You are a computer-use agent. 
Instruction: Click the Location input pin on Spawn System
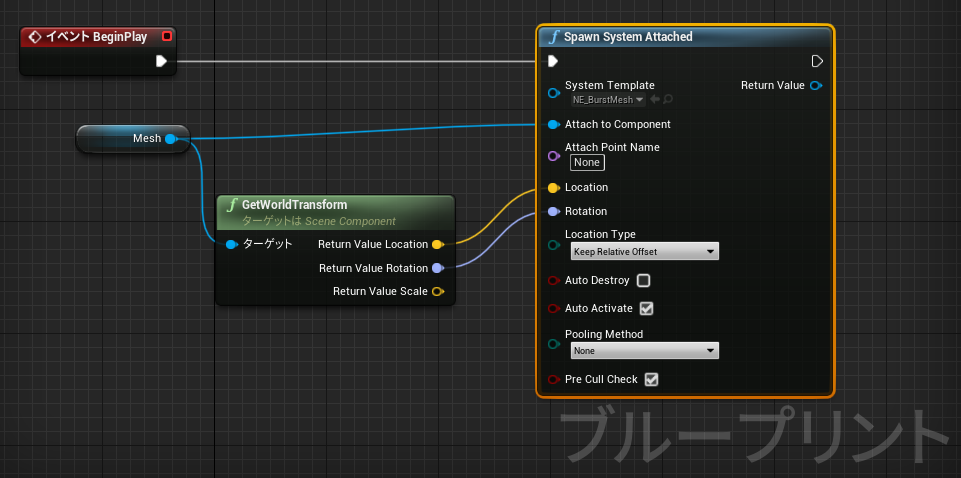553,188
